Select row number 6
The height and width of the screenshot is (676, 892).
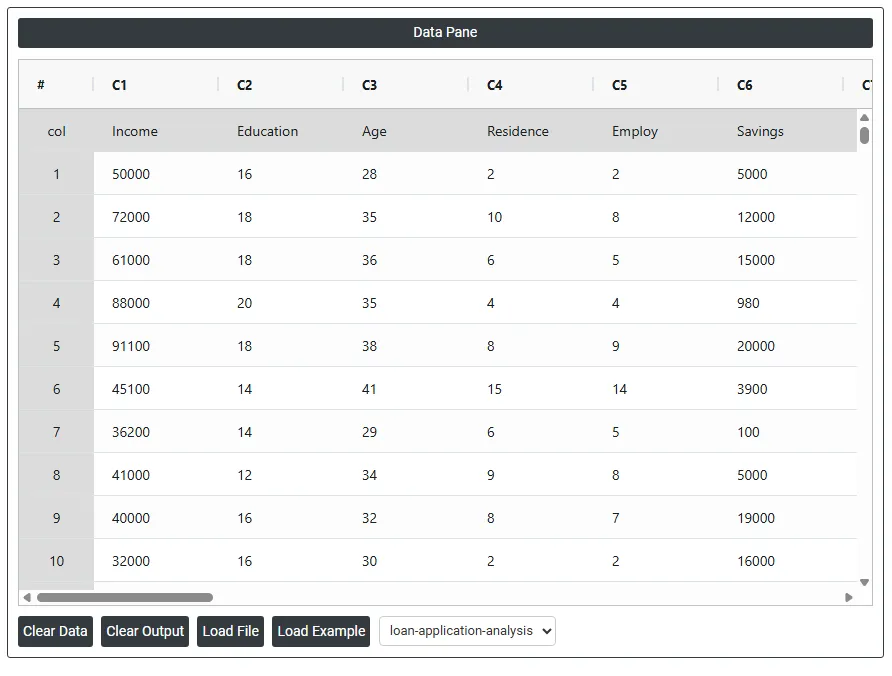point(56,389)
